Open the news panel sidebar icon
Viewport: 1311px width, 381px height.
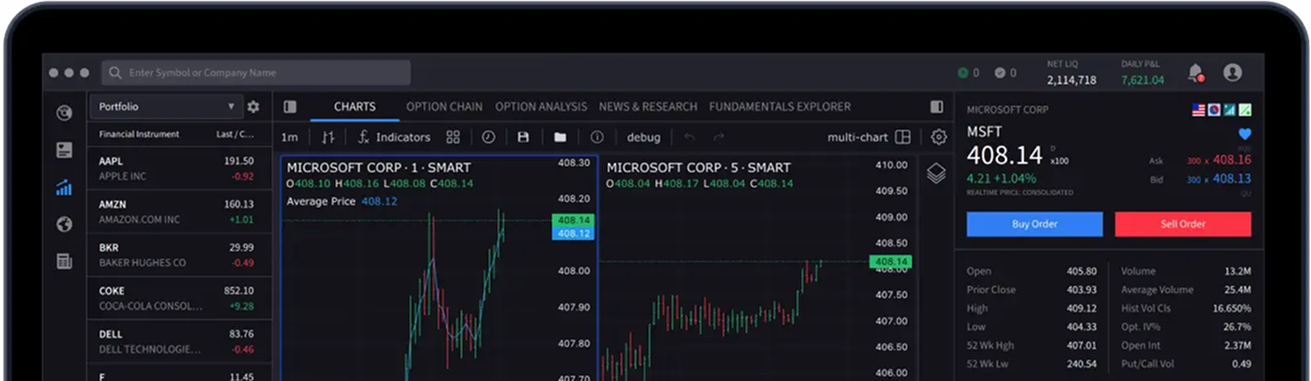coord(64,150)
